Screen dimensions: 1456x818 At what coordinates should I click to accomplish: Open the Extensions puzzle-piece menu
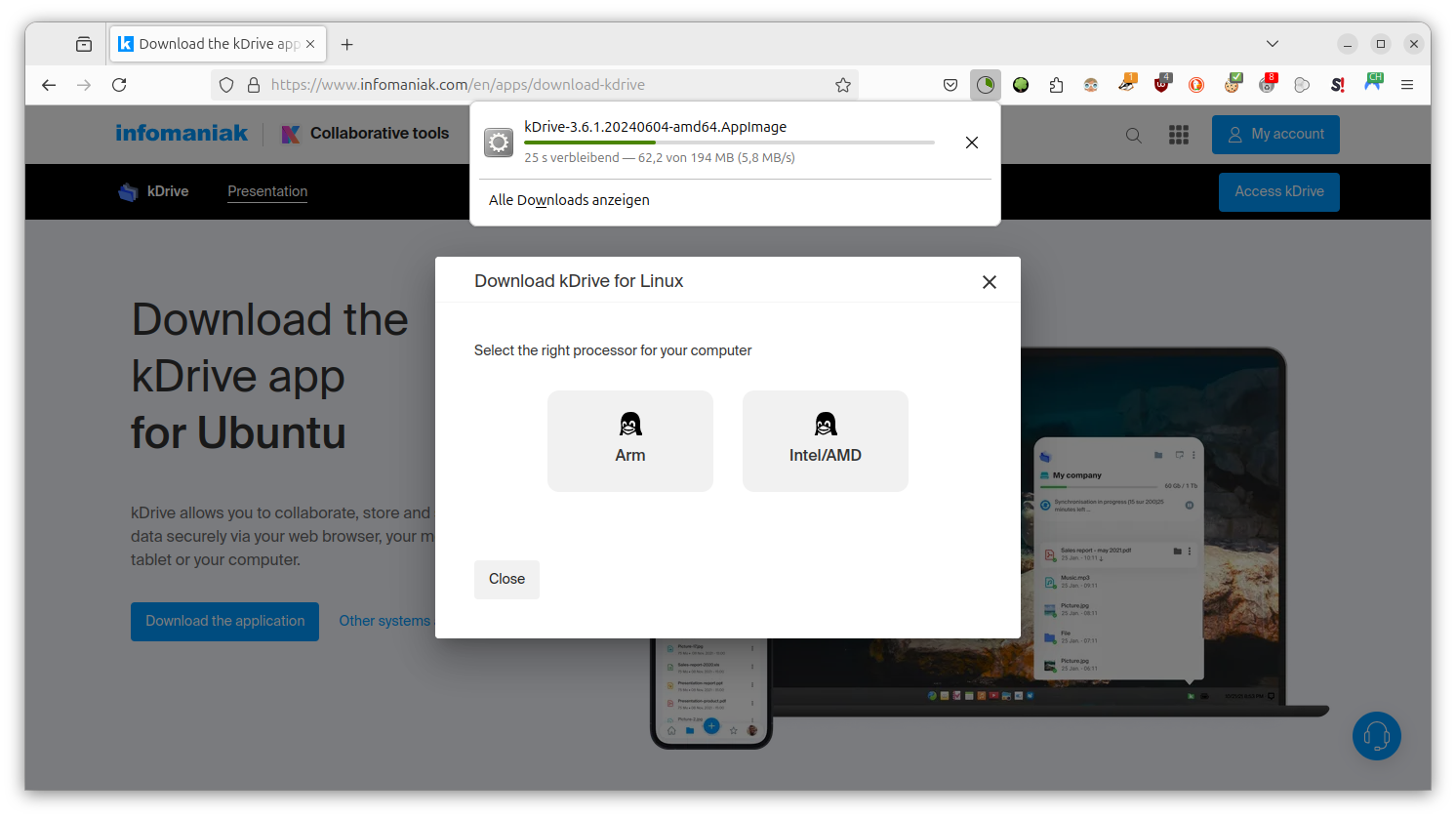tap(1056, 85)
